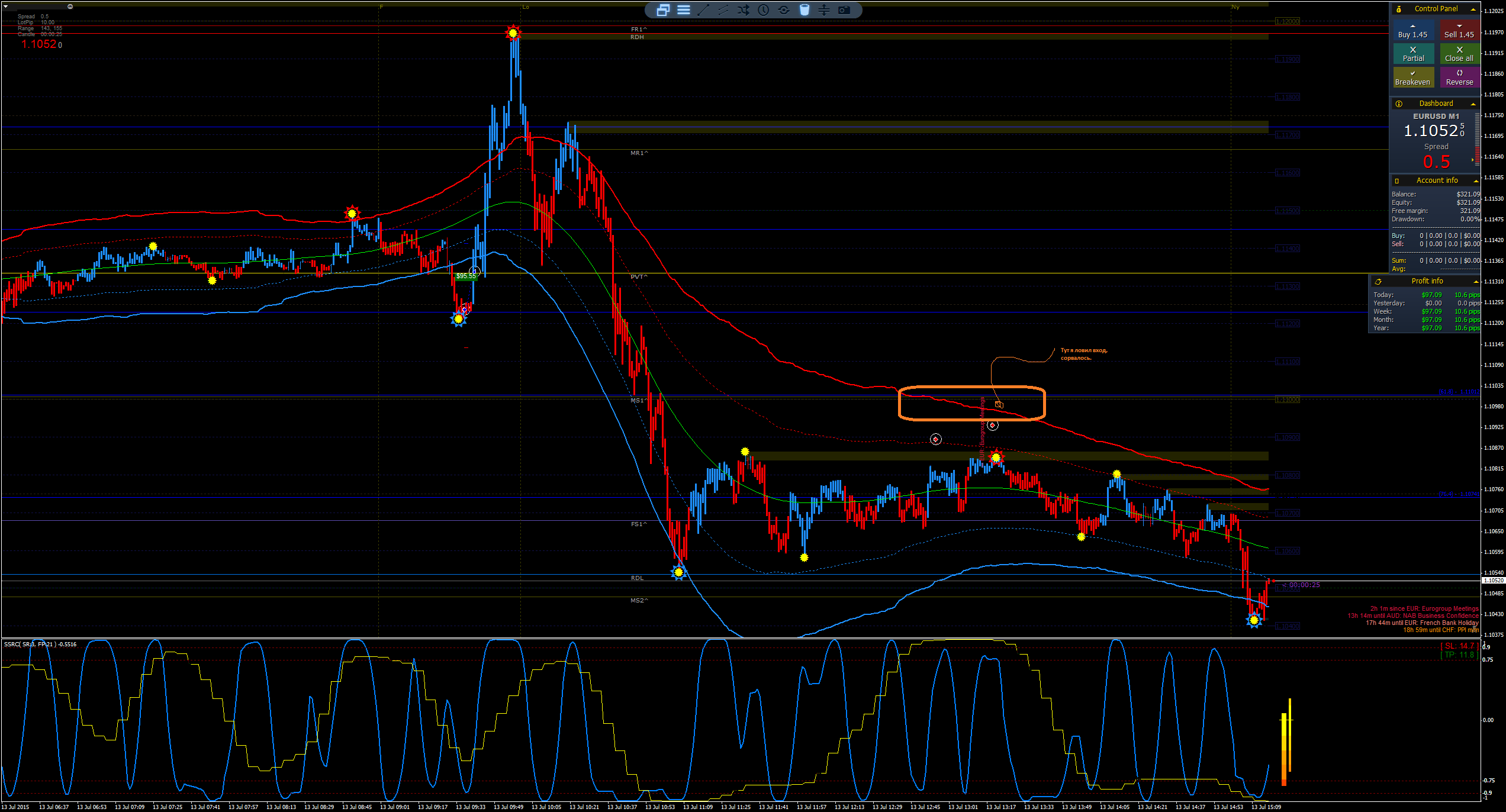Click the cascade windows icon in the floating toolbar

[x=663, y=10]
